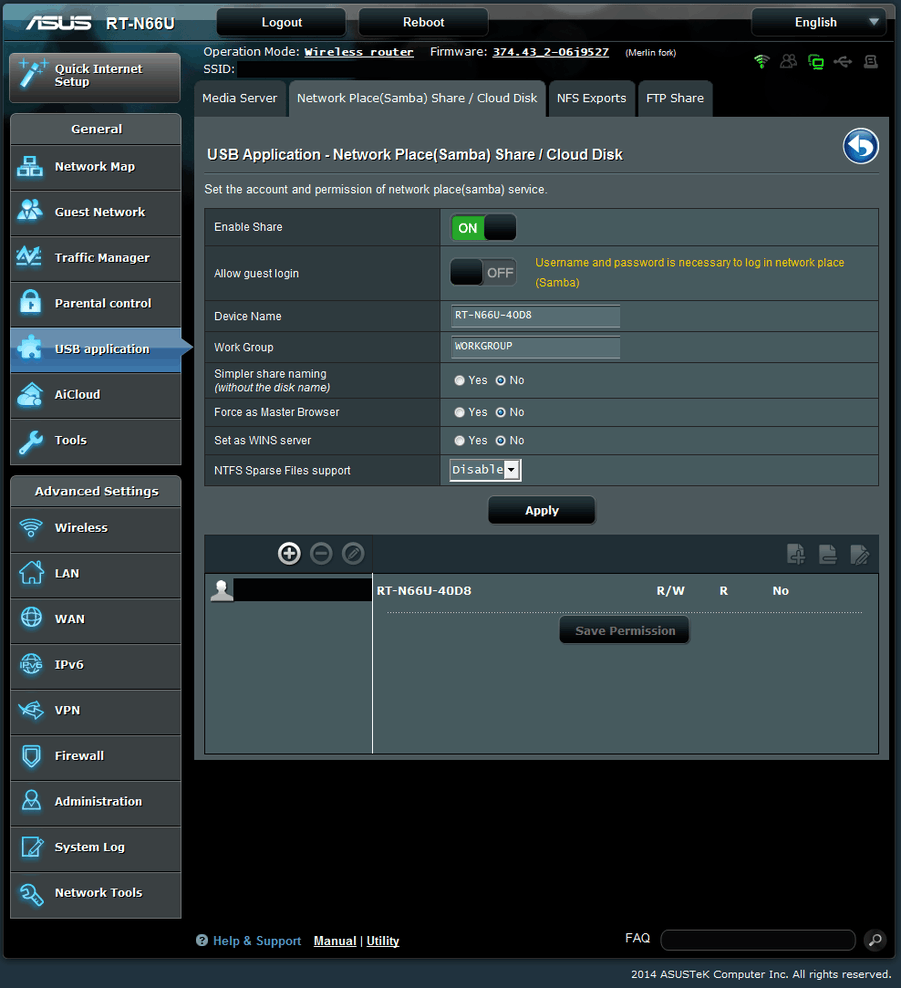
Task: Open Firewall settings
Action: coord(96,757)
